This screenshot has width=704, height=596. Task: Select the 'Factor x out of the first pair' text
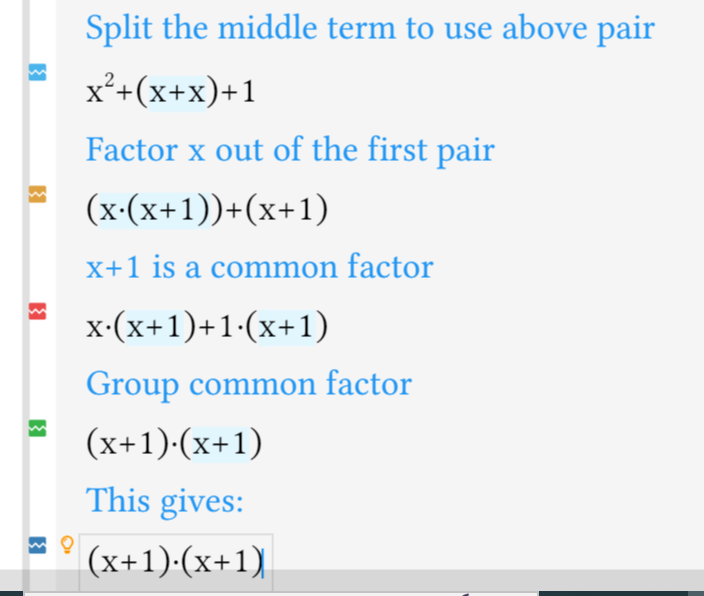click(x=290, y=150)
